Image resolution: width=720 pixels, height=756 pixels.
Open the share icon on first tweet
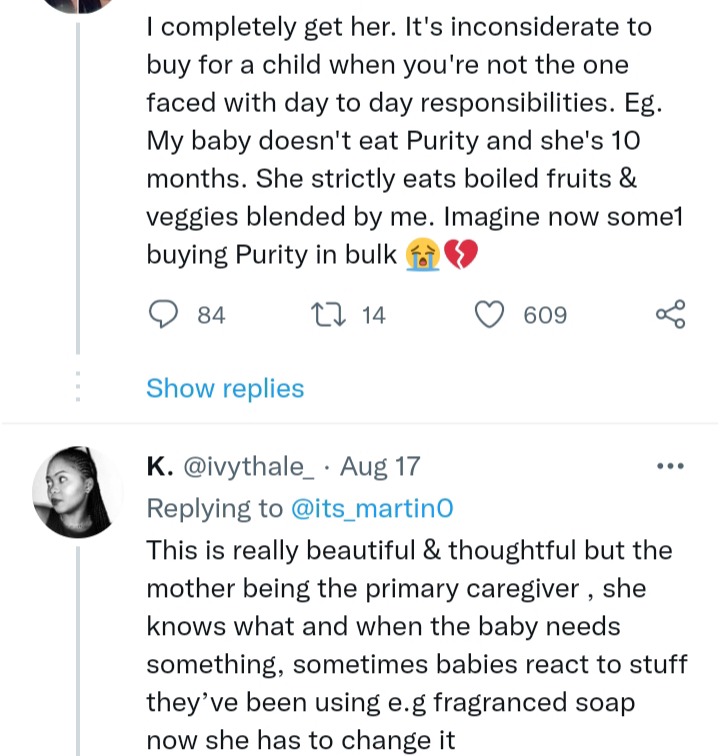[x=670, y=314]
